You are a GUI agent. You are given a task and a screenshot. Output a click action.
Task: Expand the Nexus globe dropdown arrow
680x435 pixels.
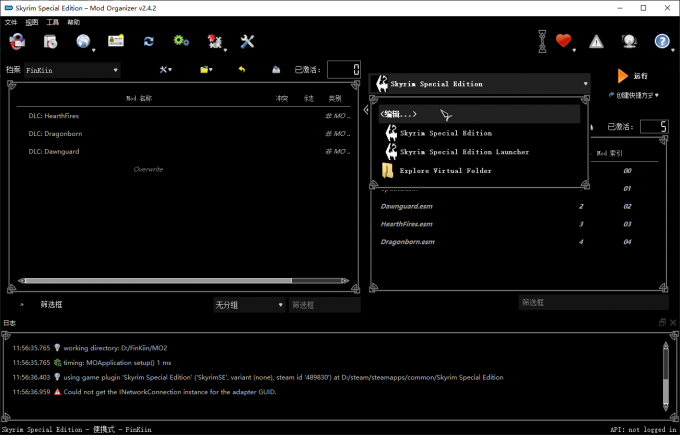[93, 50]
